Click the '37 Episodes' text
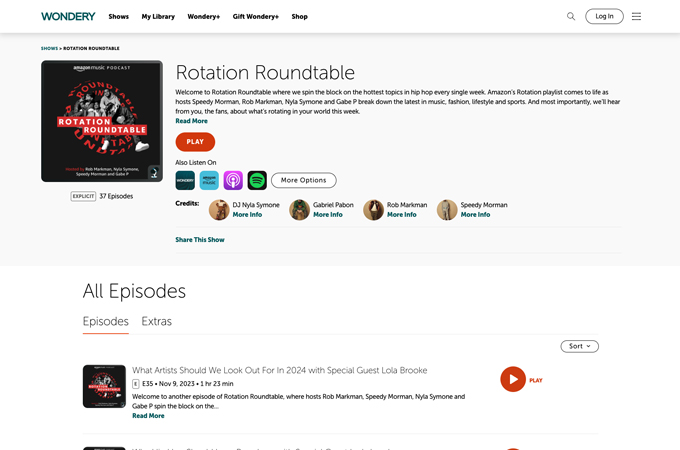 [x=116, y=196]
